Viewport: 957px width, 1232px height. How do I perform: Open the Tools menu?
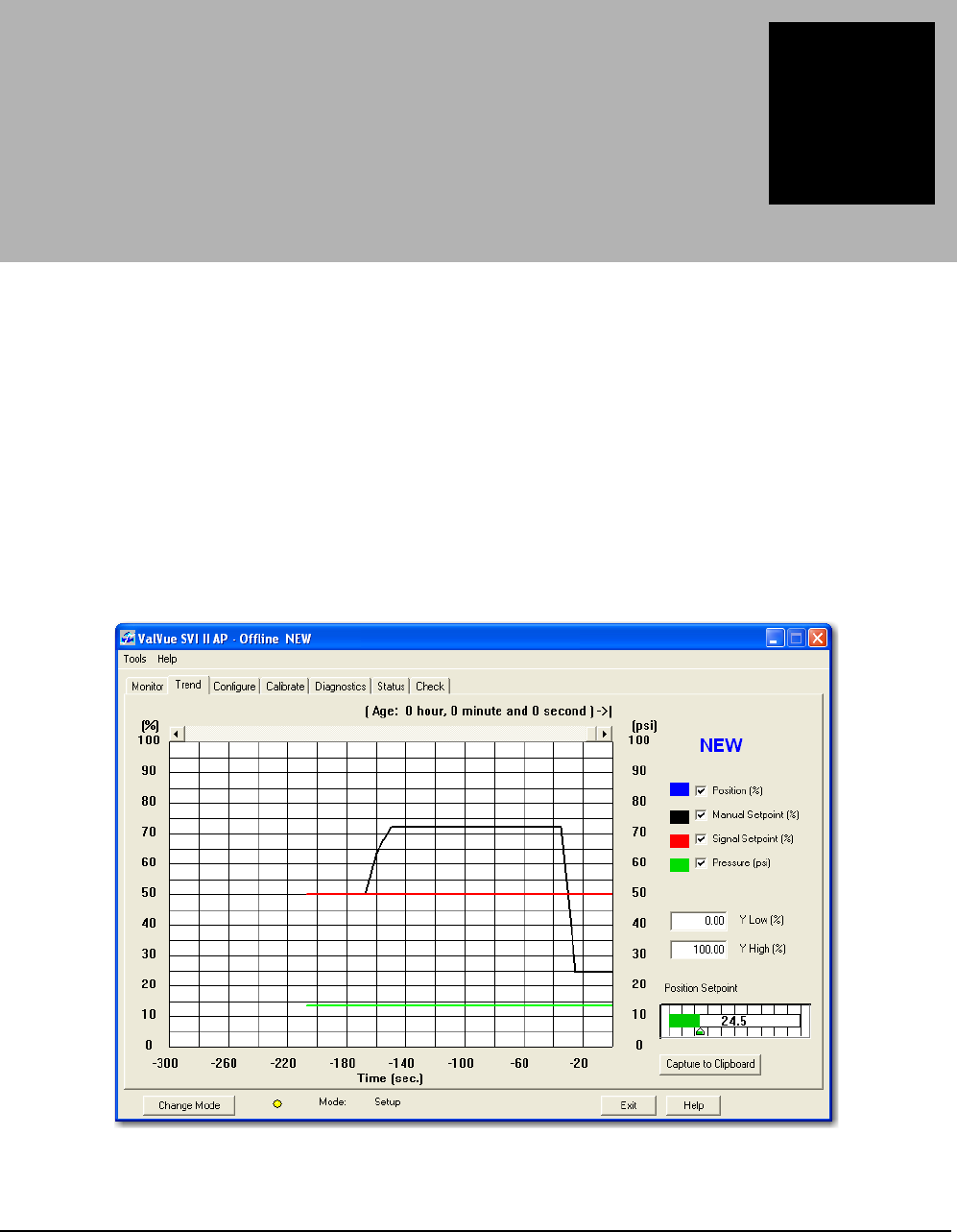[135, 659]
